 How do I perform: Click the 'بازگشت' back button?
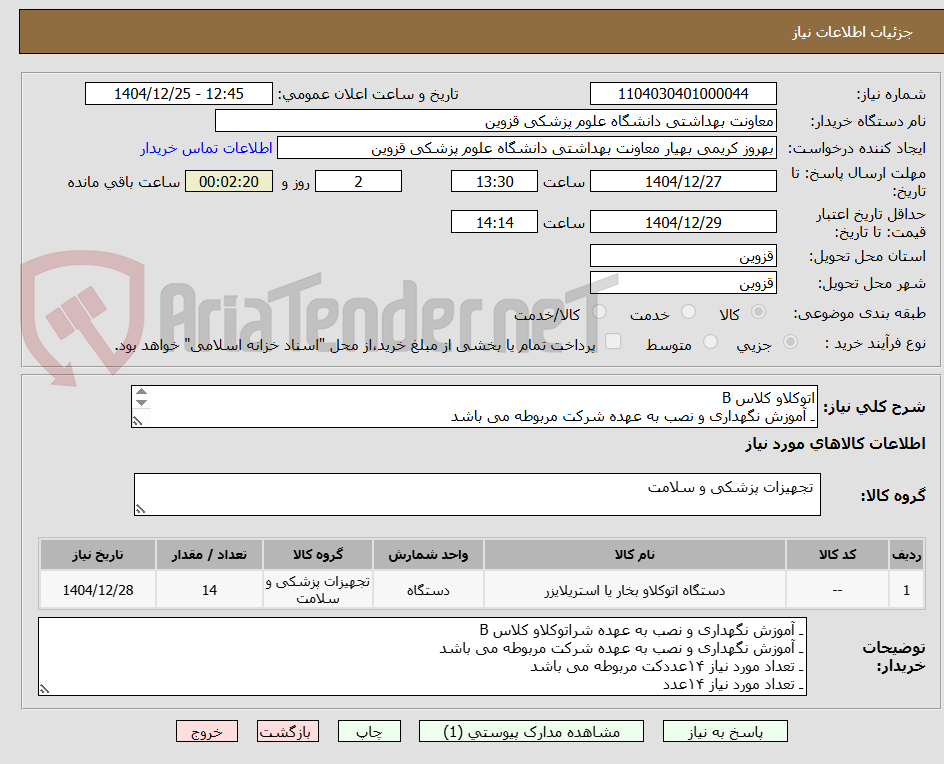pyautogui.click(x=288, y=731)
